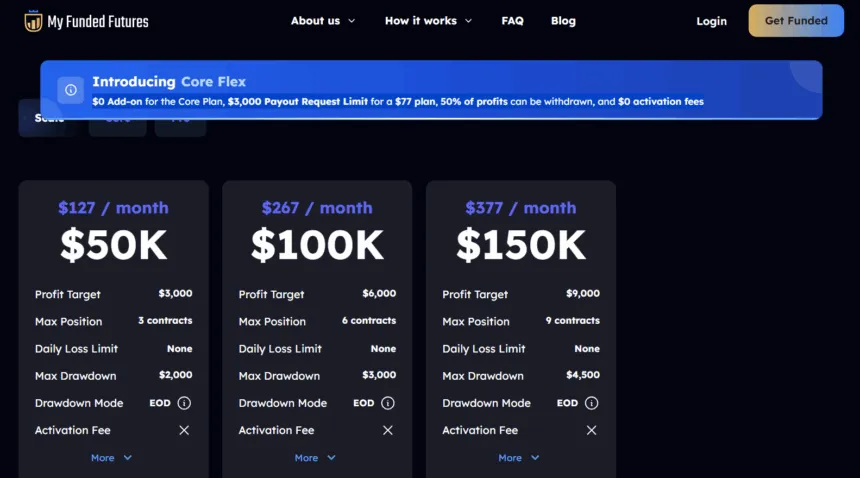Expand More details on the $50K plan
The width and height of the screenshot is (860, 478).
[111, 458]
